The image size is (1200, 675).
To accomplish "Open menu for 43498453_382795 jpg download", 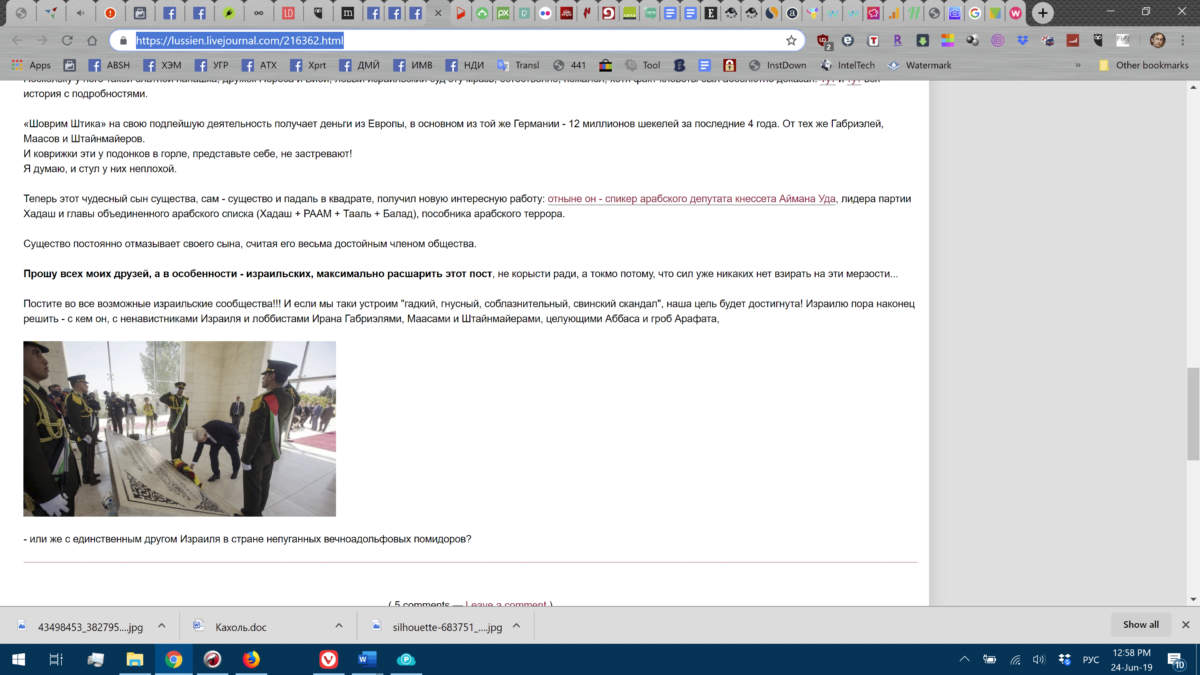I will click(162, 626).
